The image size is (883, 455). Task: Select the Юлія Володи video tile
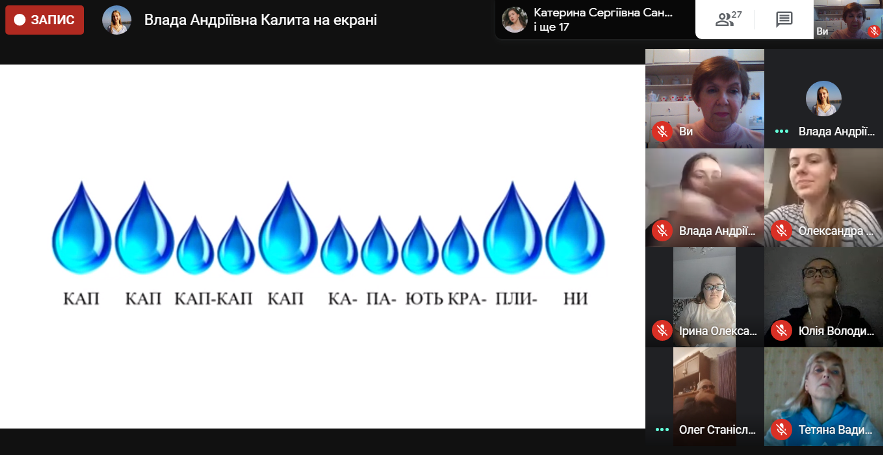[x=823, y=297]
